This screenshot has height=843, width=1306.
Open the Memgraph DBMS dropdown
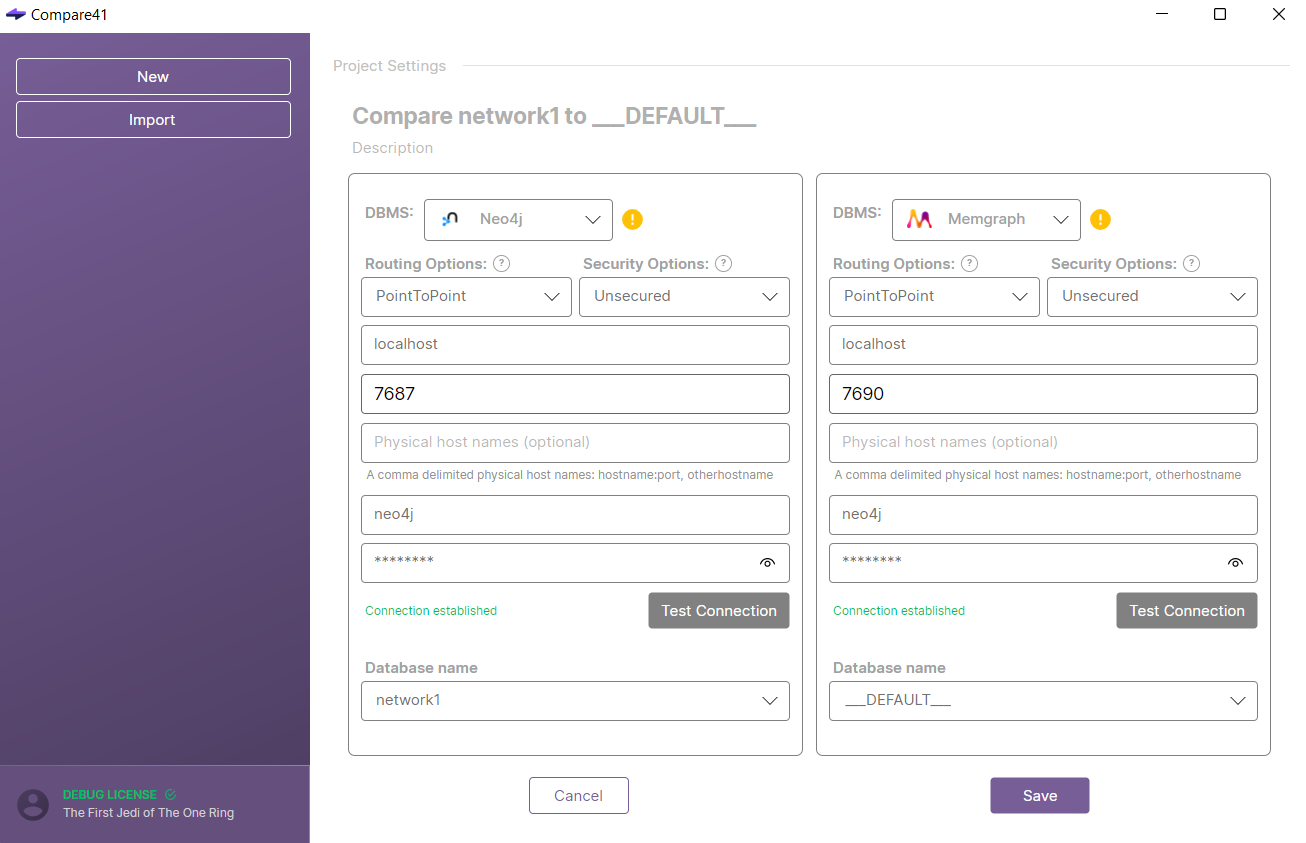[x=986, y=219]
